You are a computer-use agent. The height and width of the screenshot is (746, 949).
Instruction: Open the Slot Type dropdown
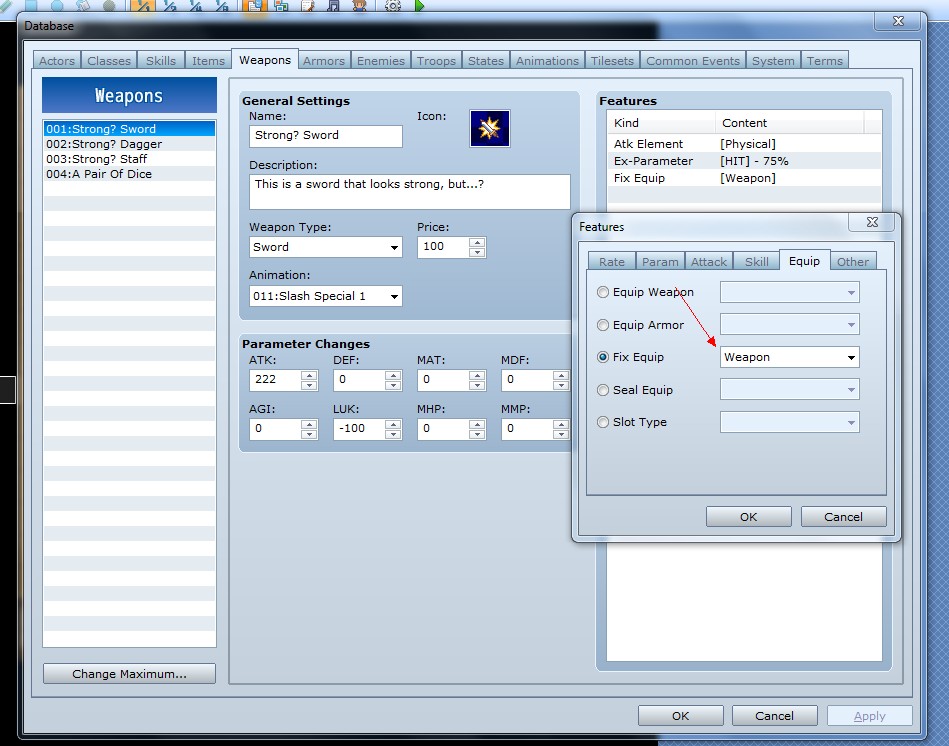pyautogui.click(x=789, y=422)
